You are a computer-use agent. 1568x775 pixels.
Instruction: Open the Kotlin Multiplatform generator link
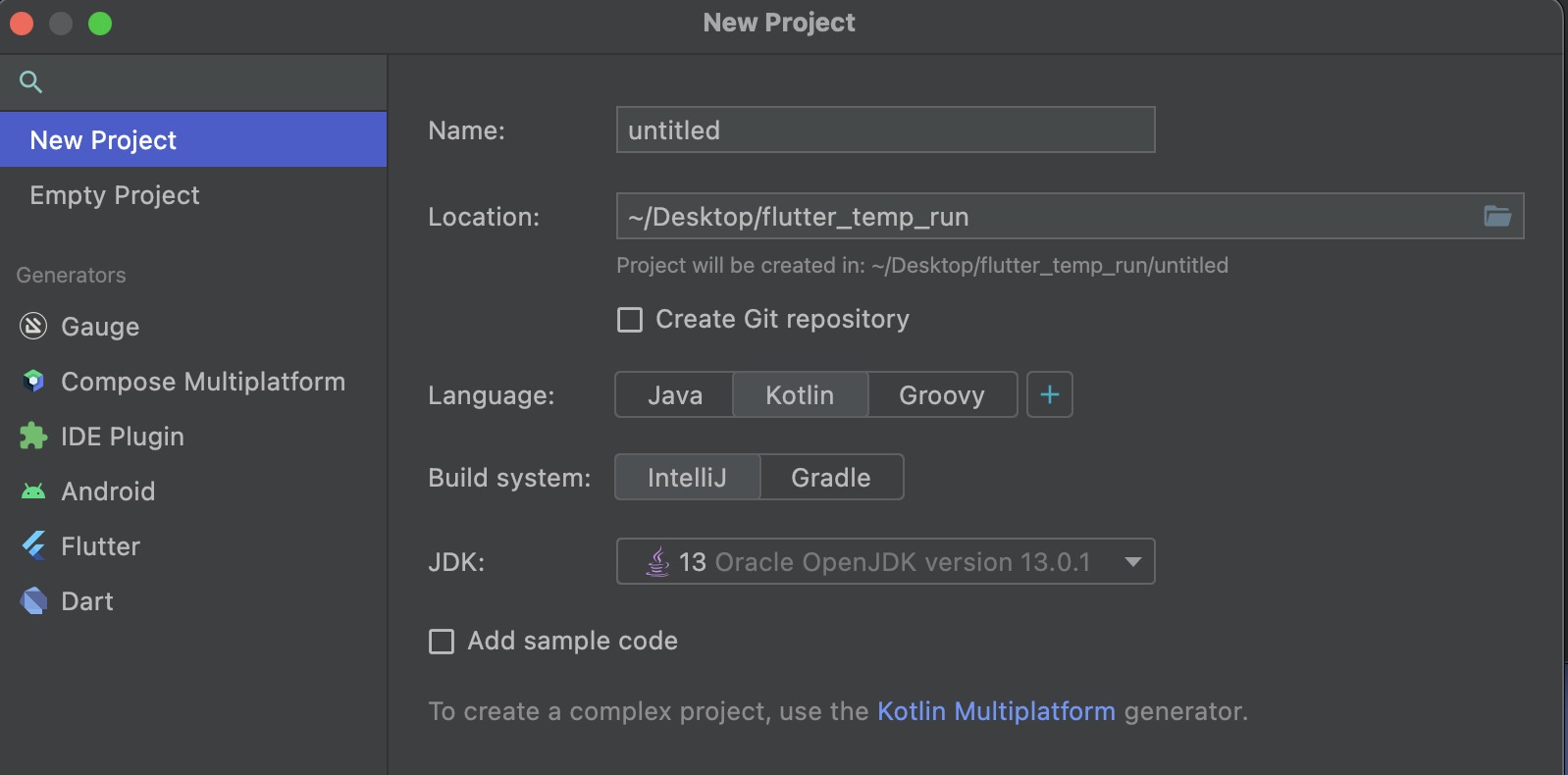[x=996, y=711]
